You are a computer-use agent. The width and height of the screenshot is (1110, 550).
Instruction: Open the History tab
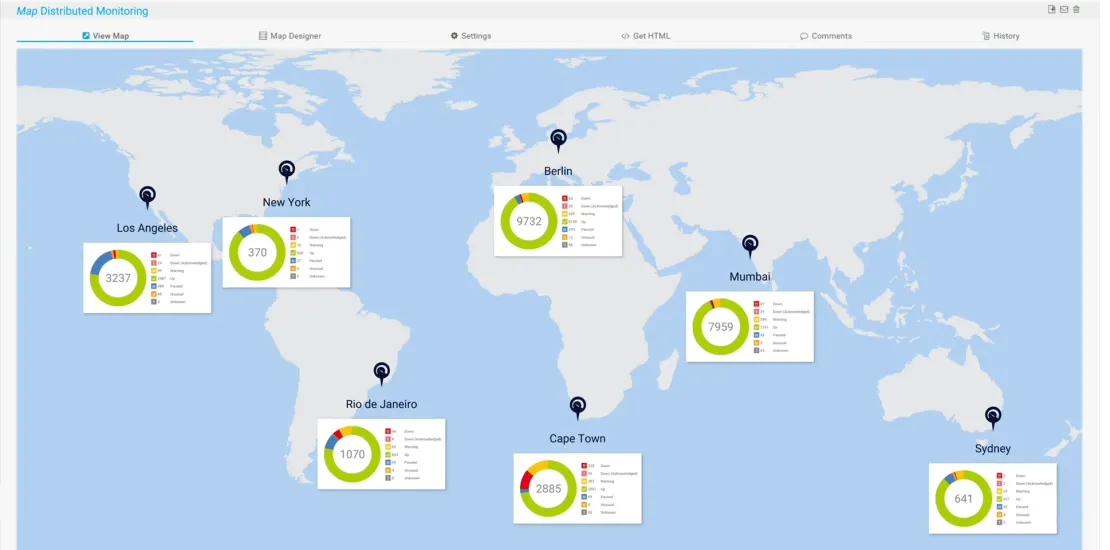point(1001,36)
